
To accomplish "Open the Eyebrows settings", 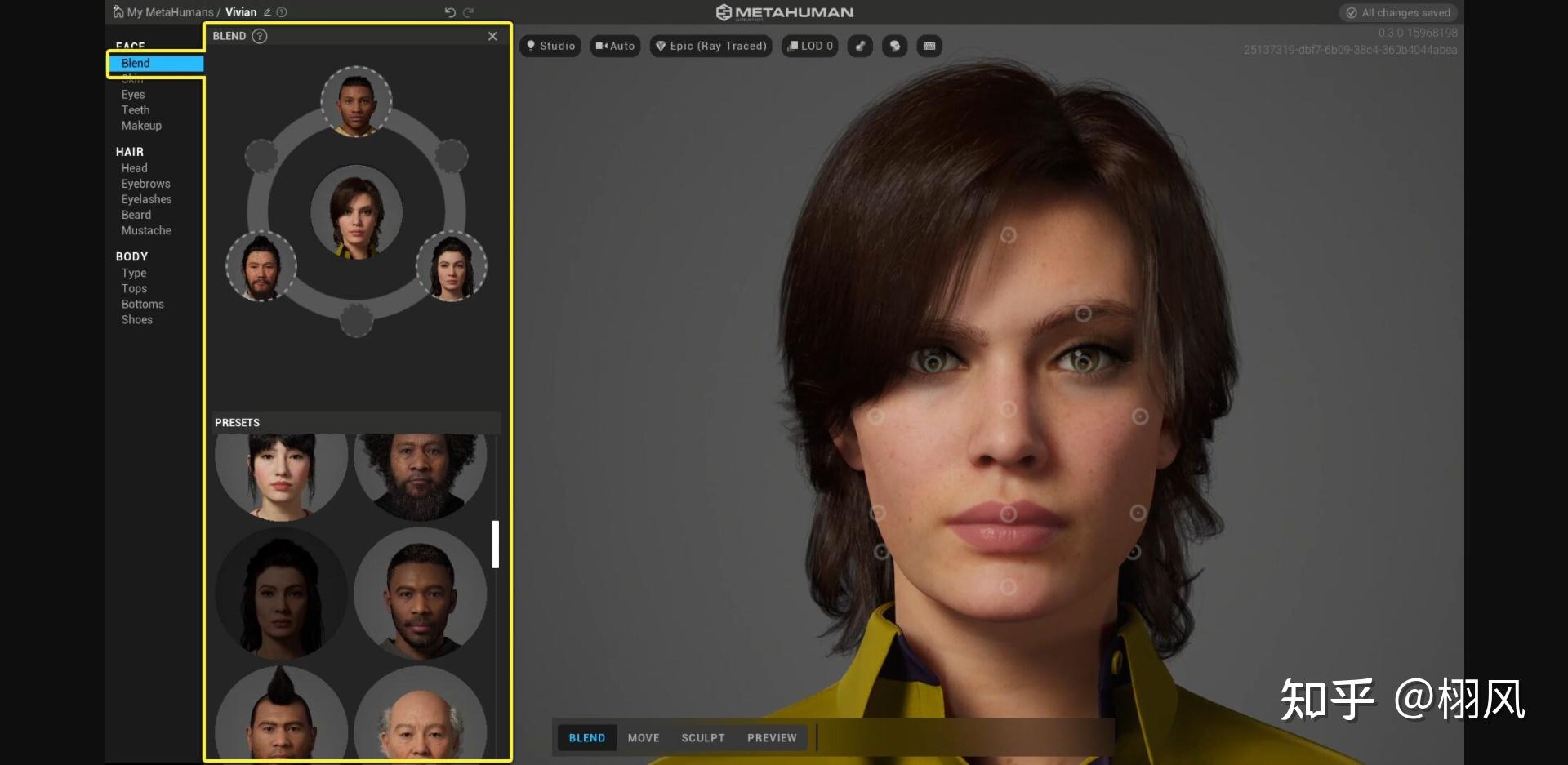I will pos(146,184).
